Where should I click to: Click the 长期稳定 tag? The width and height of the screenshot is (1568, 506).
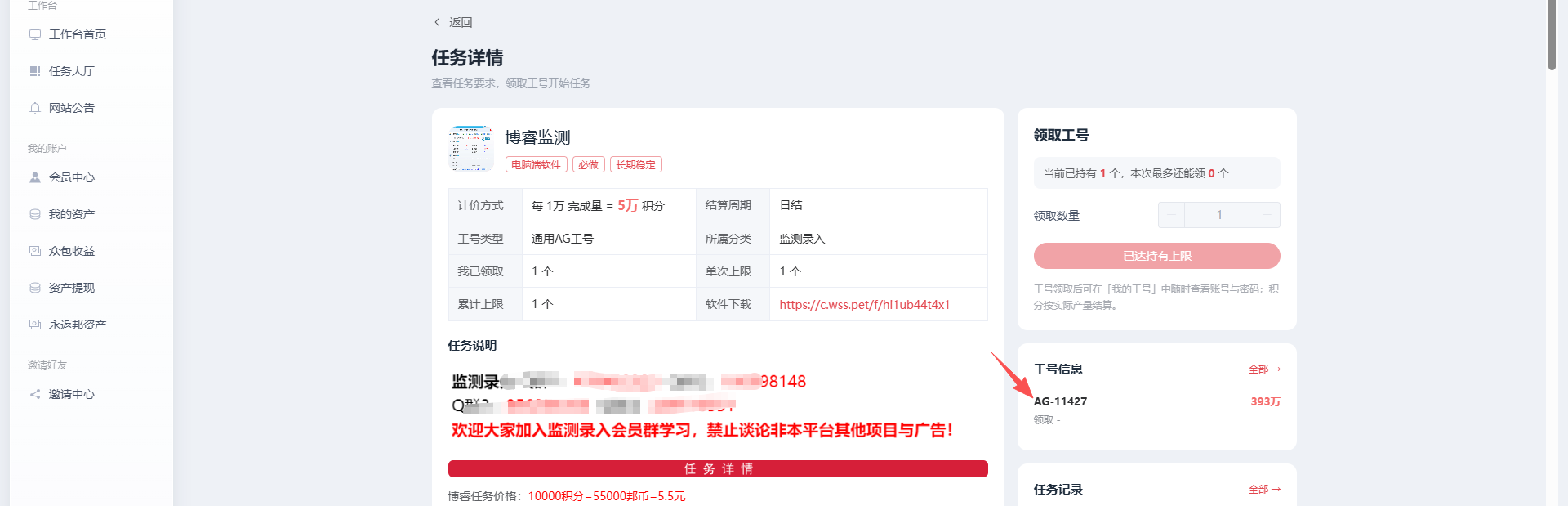(x=635, y=164)
